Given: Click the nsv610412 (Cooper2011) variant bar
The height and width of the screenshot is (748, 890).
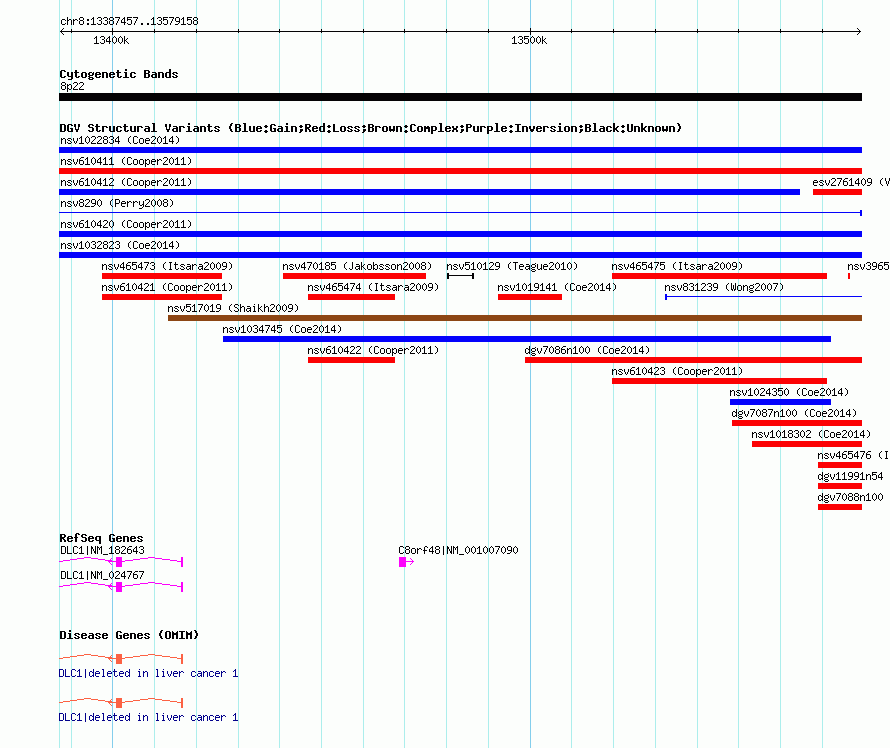Looking at the screenshot, I should [429, 192].
